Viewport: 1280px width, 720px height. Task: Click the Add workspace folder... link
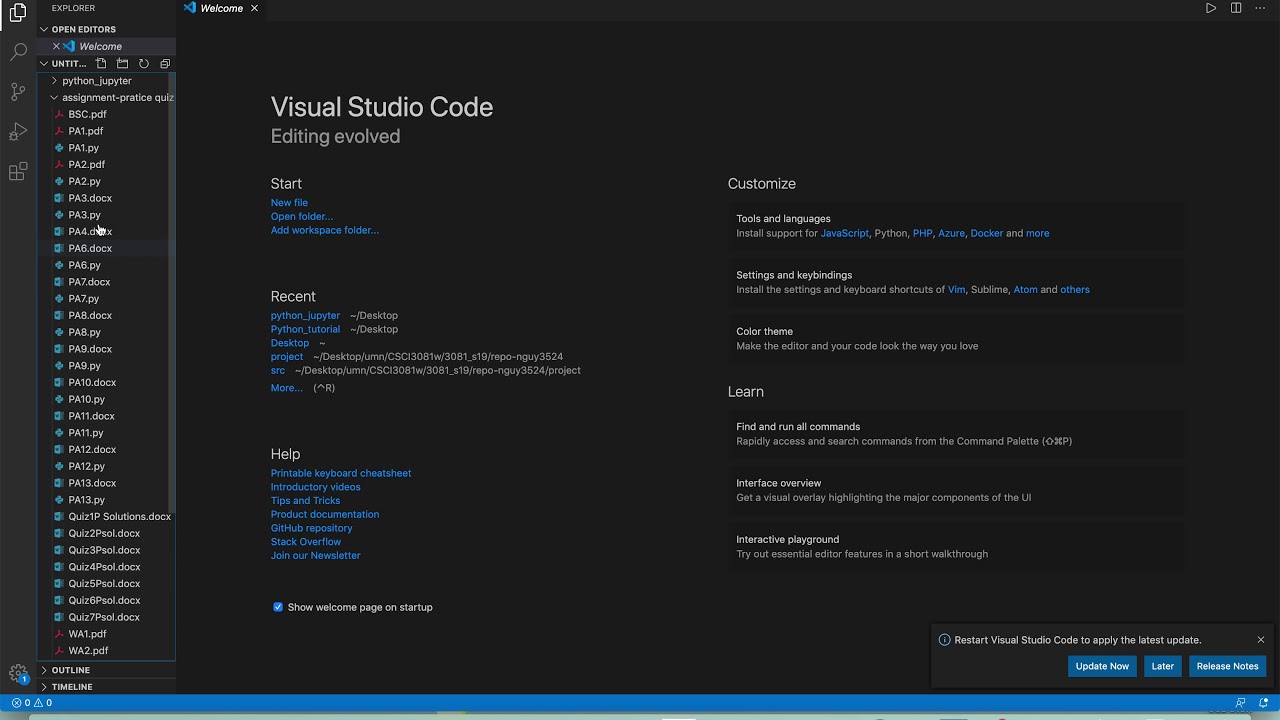click(325, 230)
